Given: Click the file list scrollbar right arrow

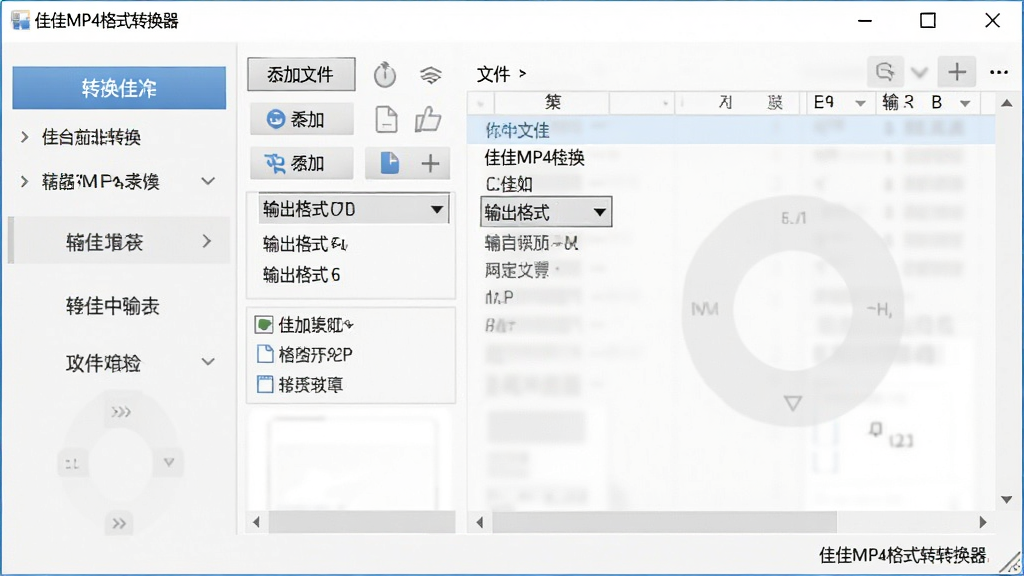Looking at the screenshot, I should coord(983,522).
